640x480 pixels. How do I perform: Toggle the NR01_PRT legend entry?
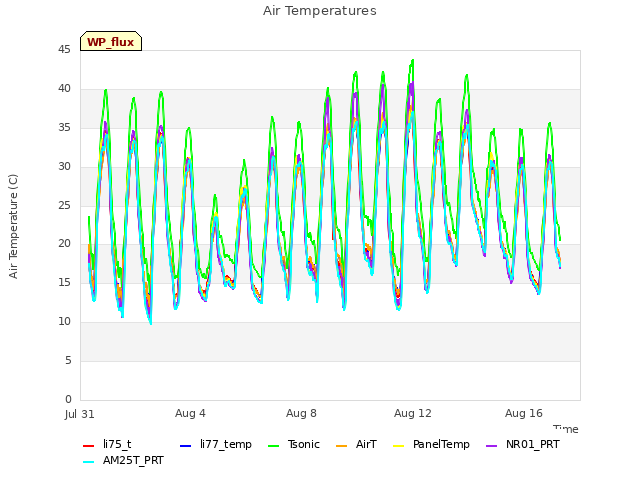[523, 444]
